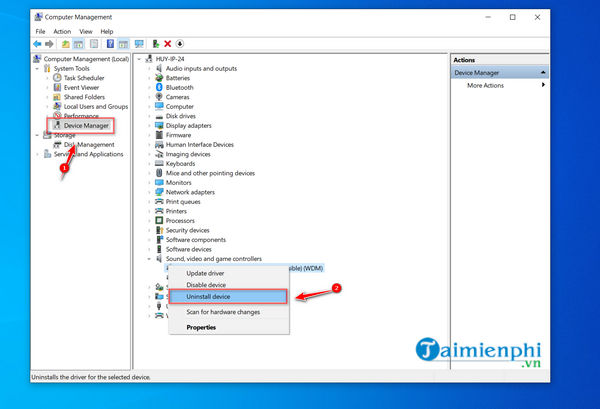Click the Forward arrow in the toolbar
Image resolution: width=600 pixels, height=409 pixels.
49,44
